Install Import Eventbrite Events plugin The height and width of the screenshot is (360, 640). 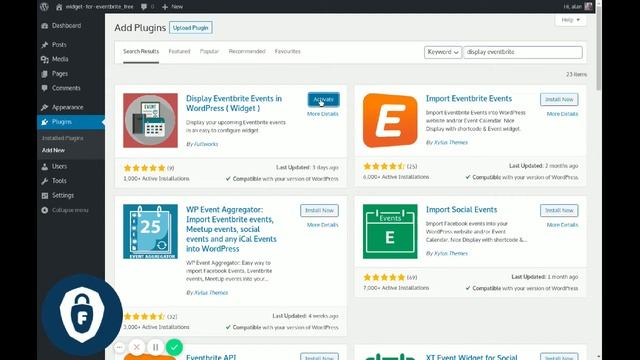click(559, 99)
